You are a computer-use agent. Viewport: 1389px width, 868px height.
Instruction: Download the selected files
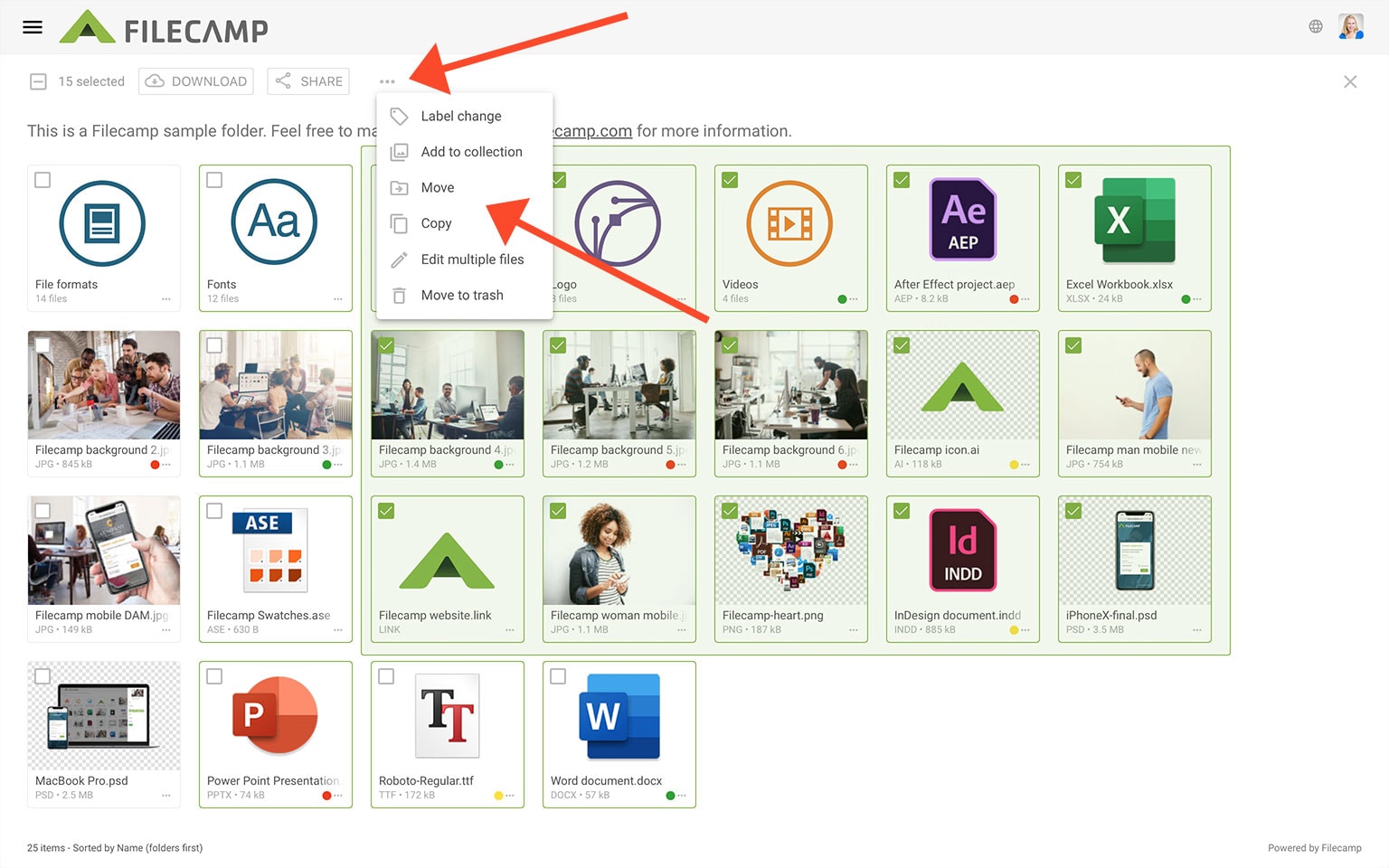196,81
